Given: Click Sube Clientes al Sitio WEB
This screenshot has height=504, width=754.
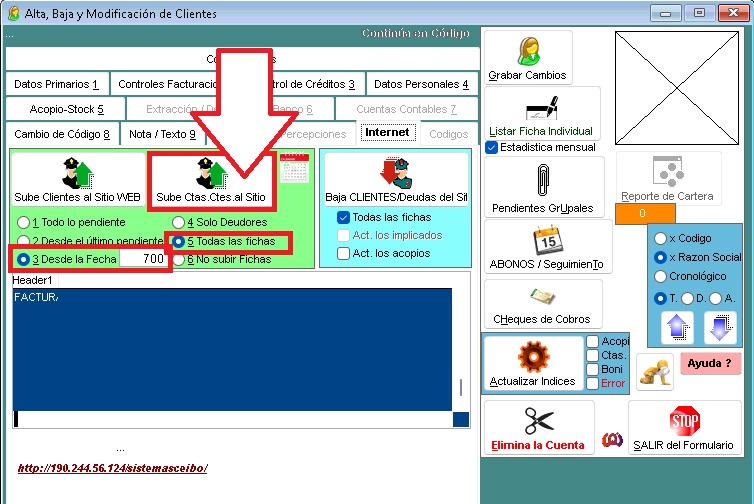Looking at the screenshot, I should [x=78, y=179].
